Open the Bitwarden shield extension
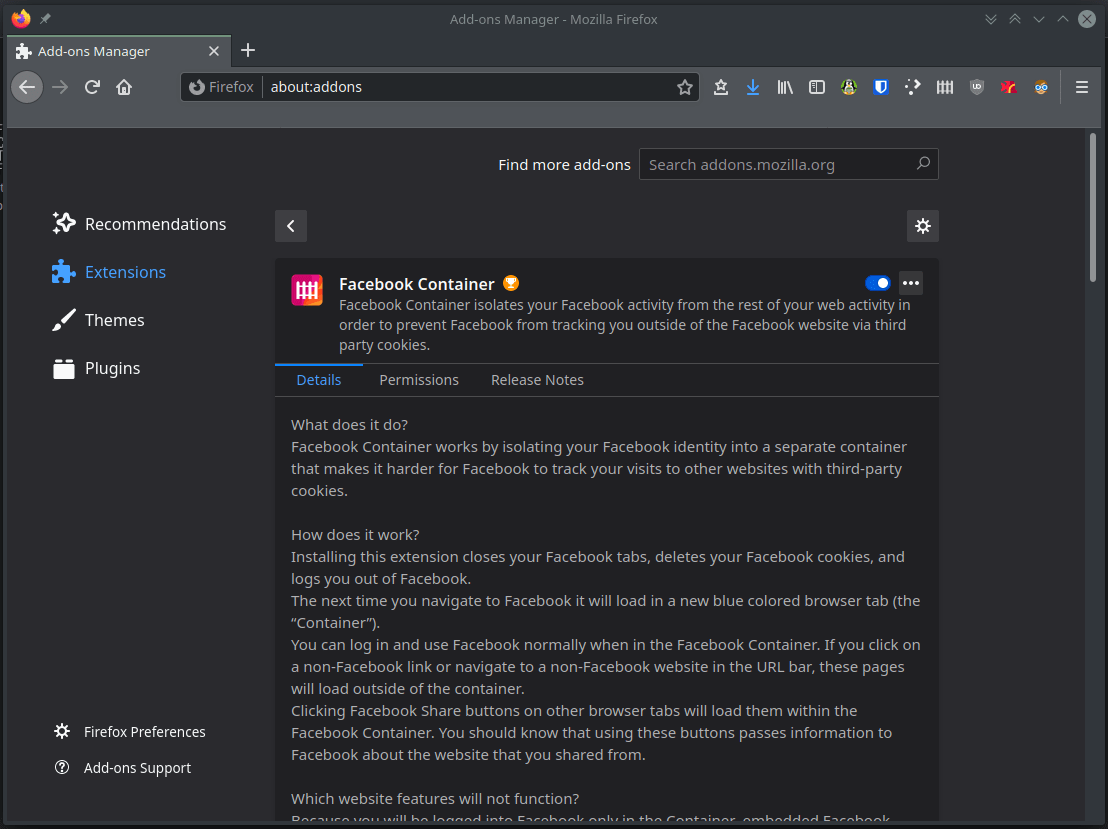Viewport: 1108px width, 829px height. pos(880,88)
